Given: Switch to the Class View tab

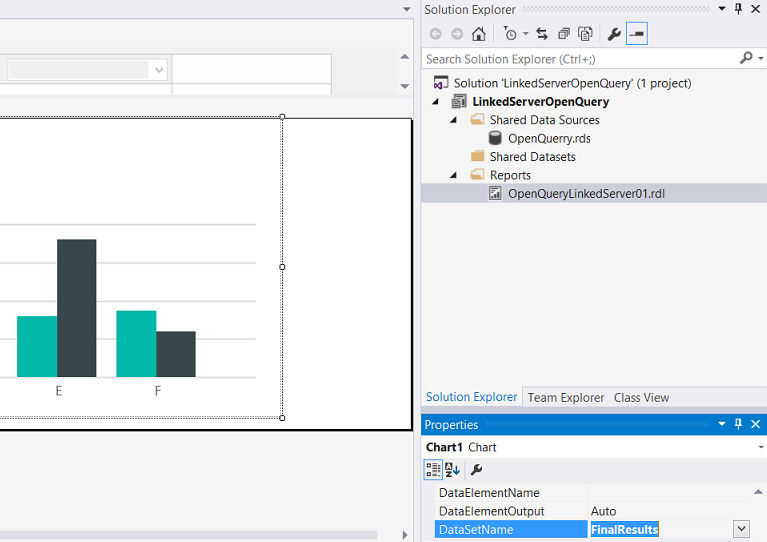Looking at the screenshot, I should 641,397.
